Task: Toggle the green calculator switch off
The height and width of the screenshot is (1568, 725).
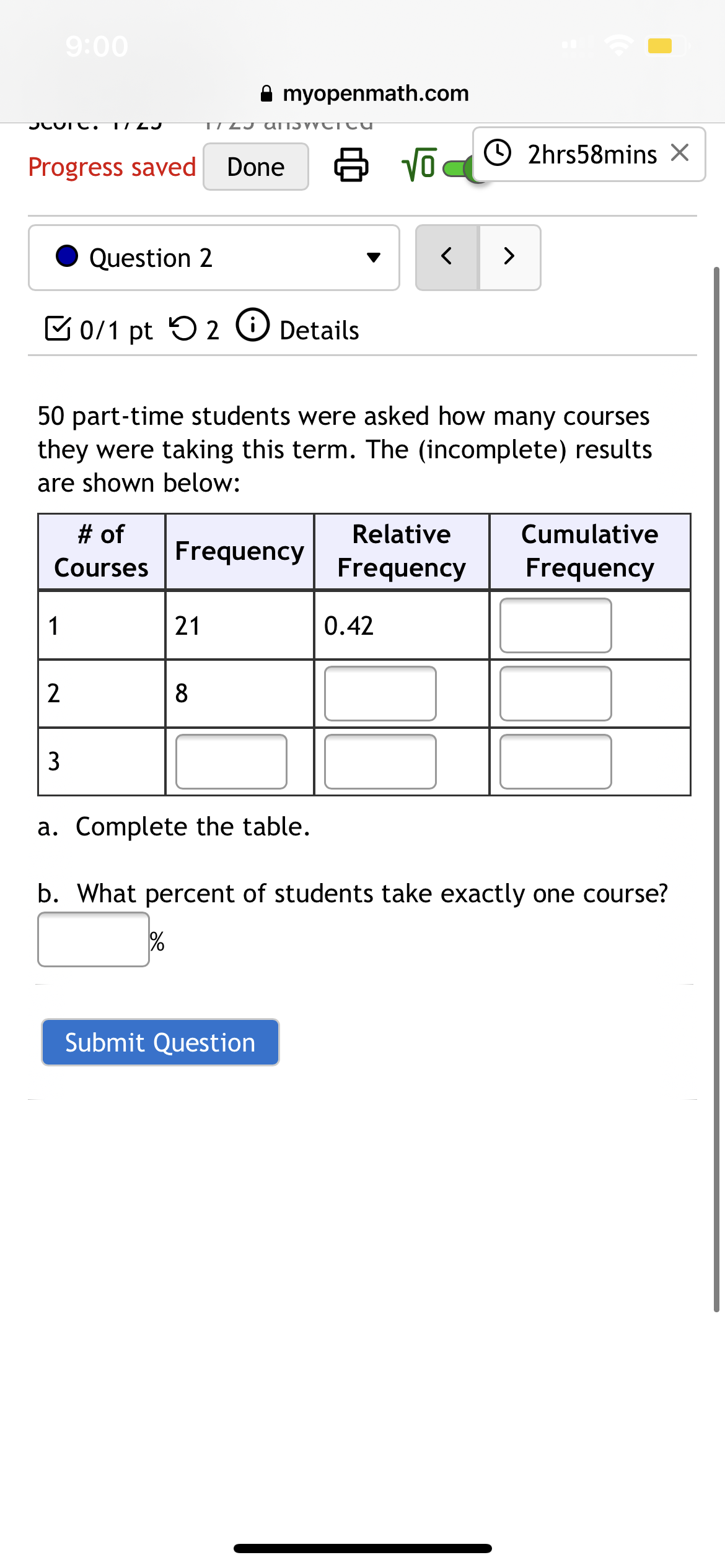Action: click(x=459, y=167)
